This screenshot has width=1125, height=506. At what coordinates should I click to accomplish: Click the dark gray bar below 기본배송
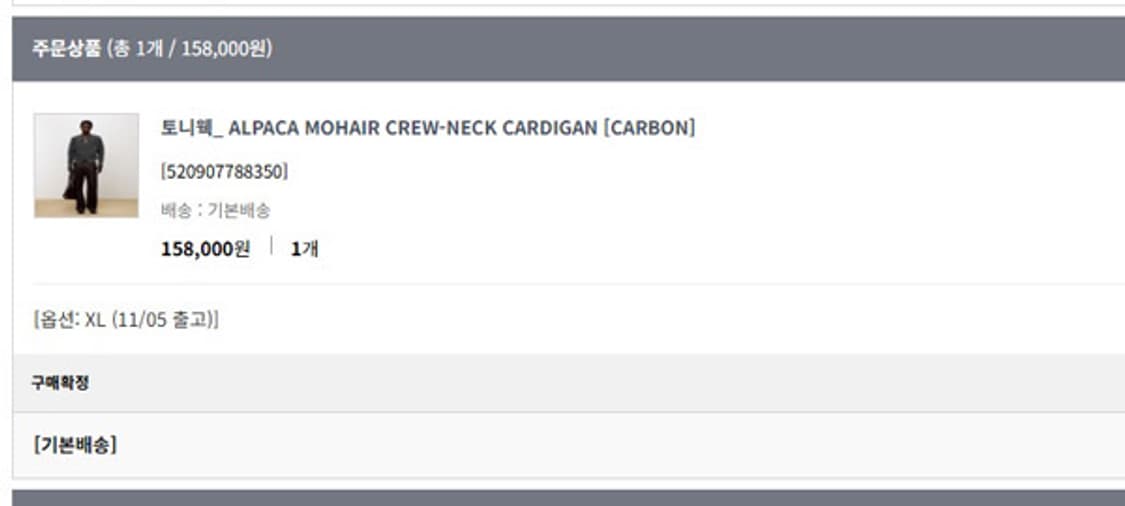point(568,497)
